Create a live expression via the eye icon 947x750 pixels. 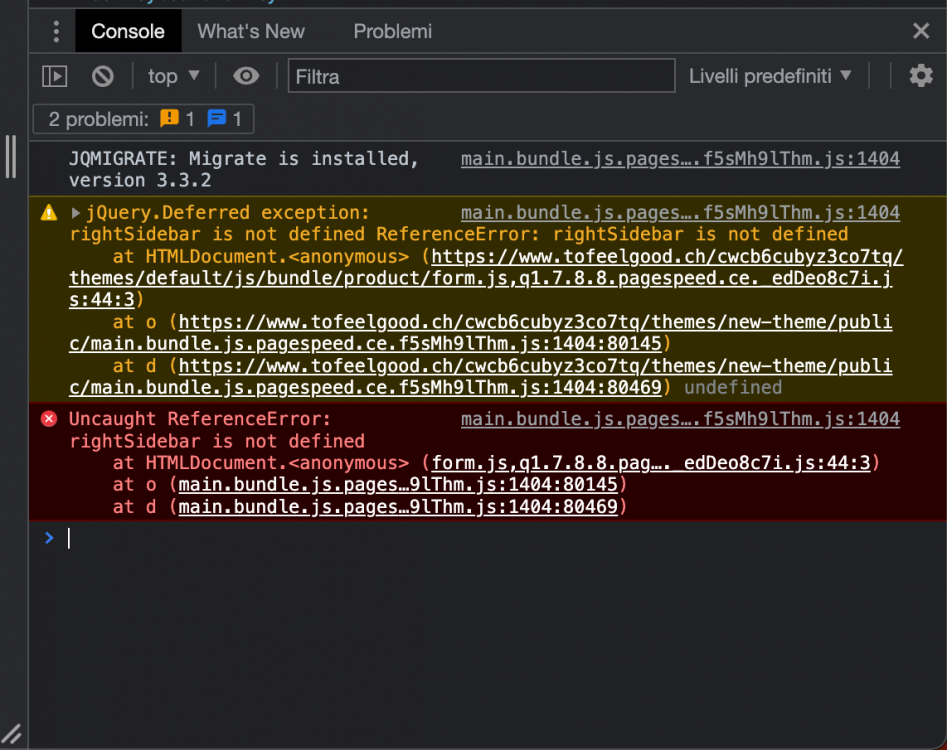(246, 75)
